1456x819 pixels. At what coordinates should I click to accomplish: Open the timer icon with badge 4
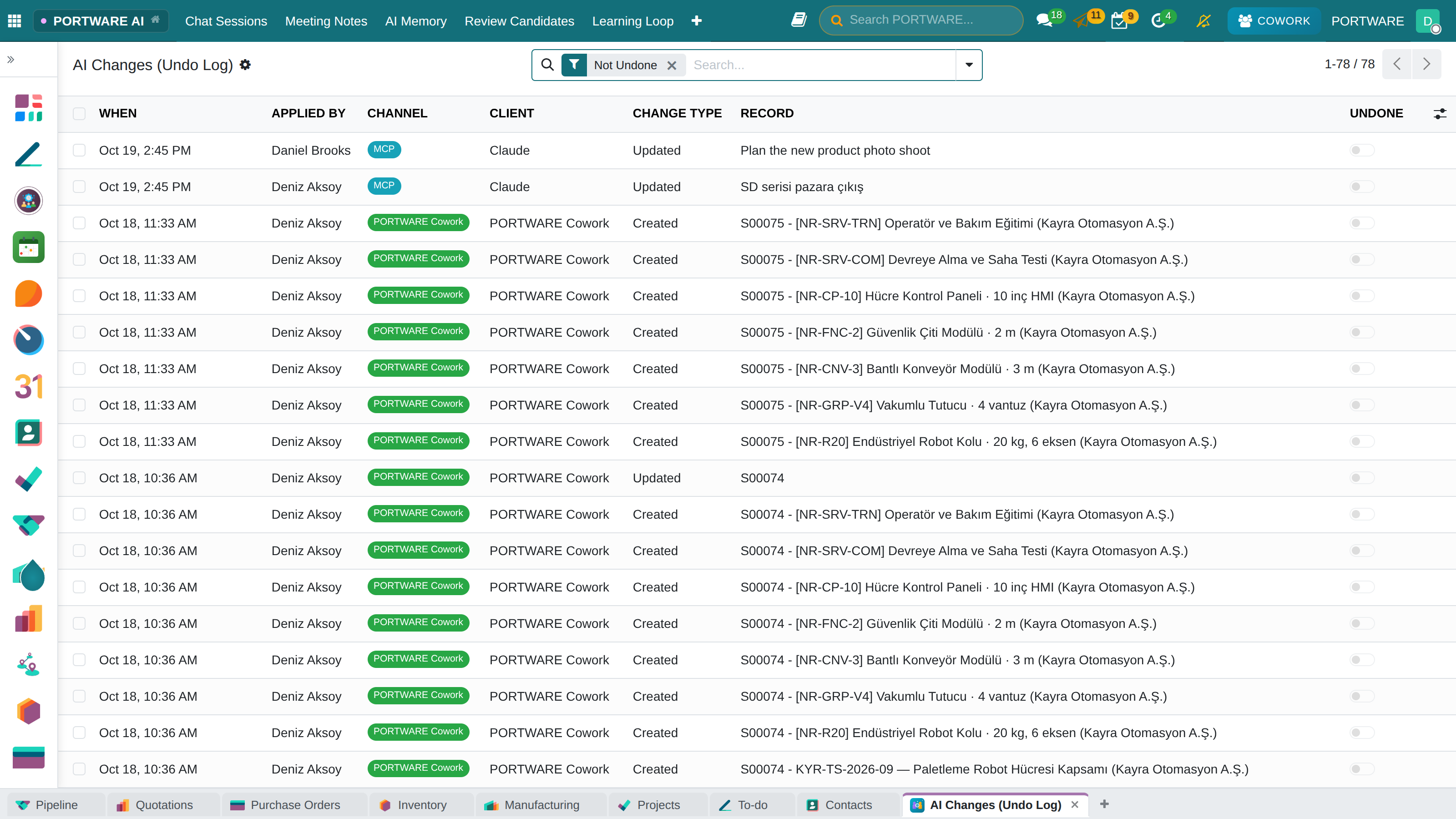1158,21
